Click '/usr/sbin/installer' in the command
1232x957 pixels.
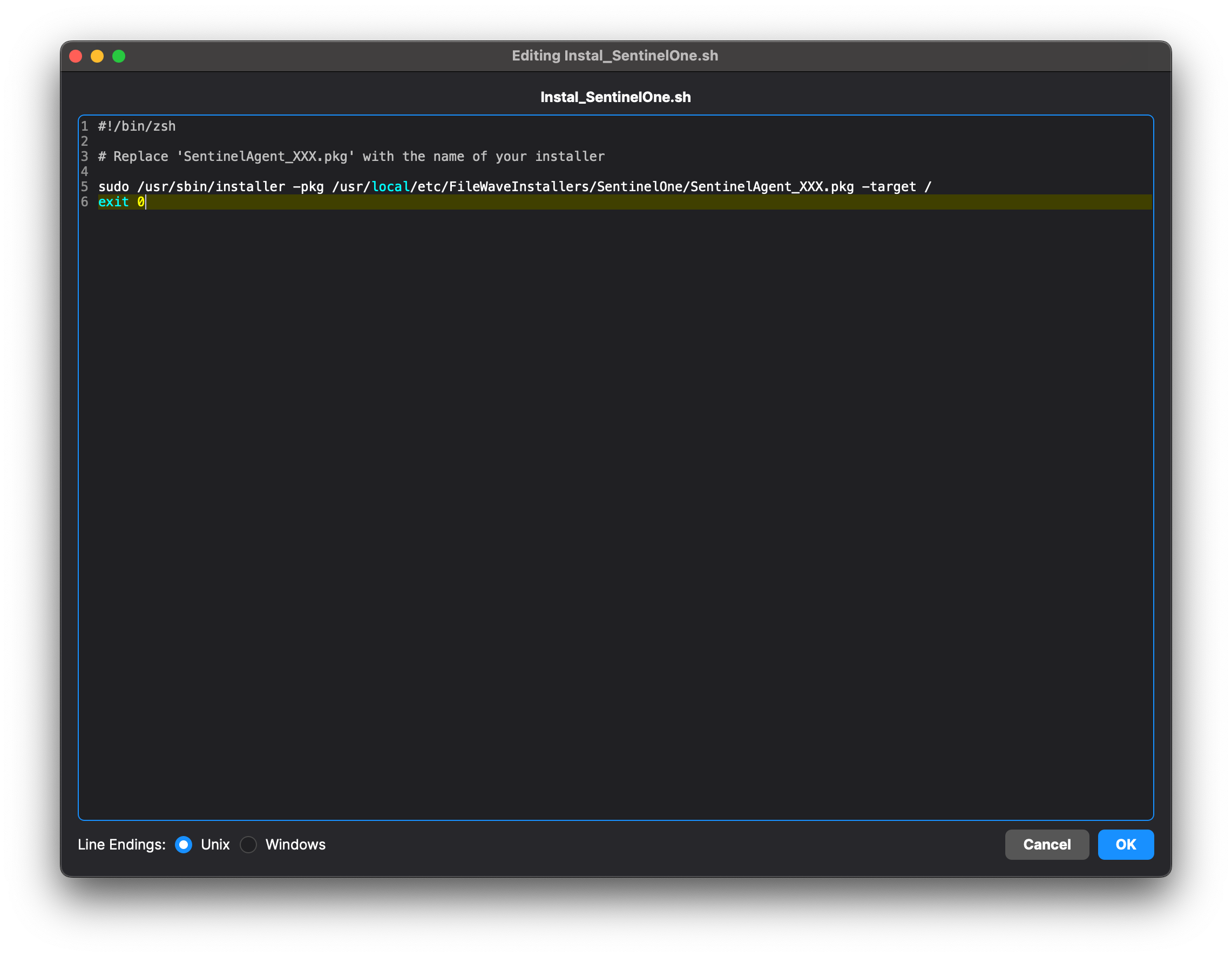pyautogui.click(x=211, y=187)
